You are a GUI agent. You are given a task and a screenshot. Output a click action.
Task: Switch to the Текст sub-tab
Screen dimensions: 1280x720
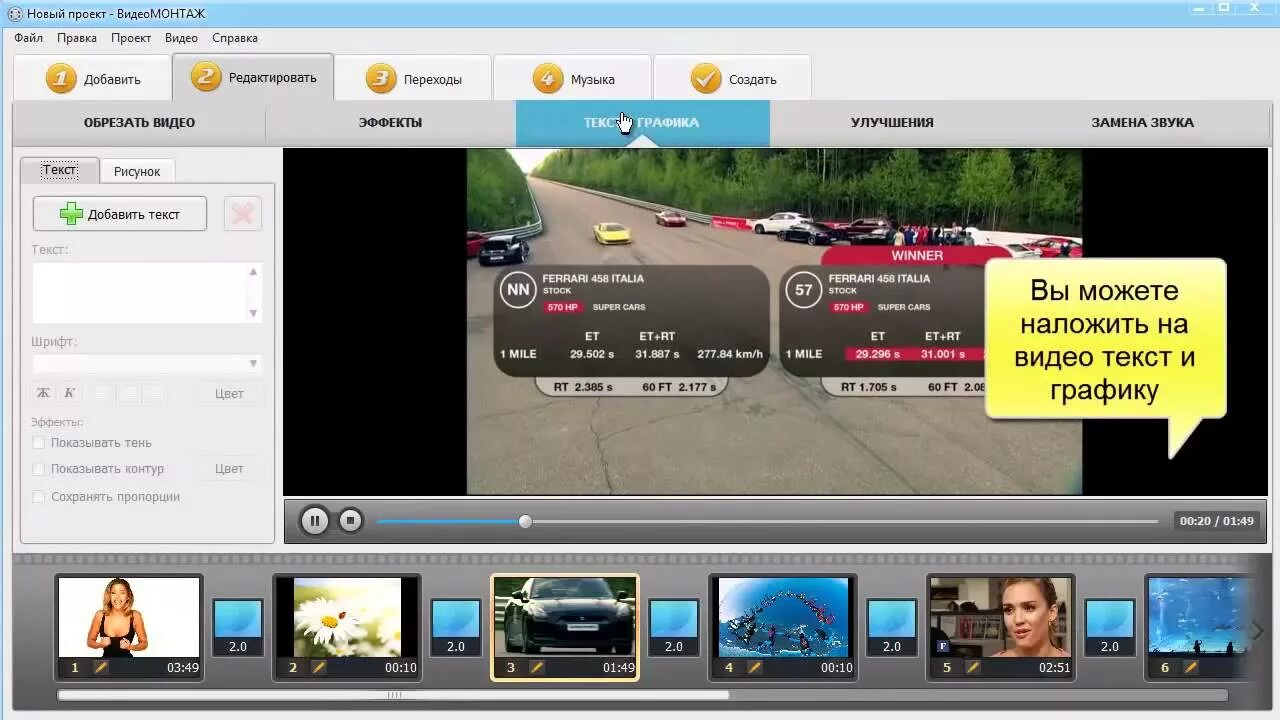tap(59, 170)
